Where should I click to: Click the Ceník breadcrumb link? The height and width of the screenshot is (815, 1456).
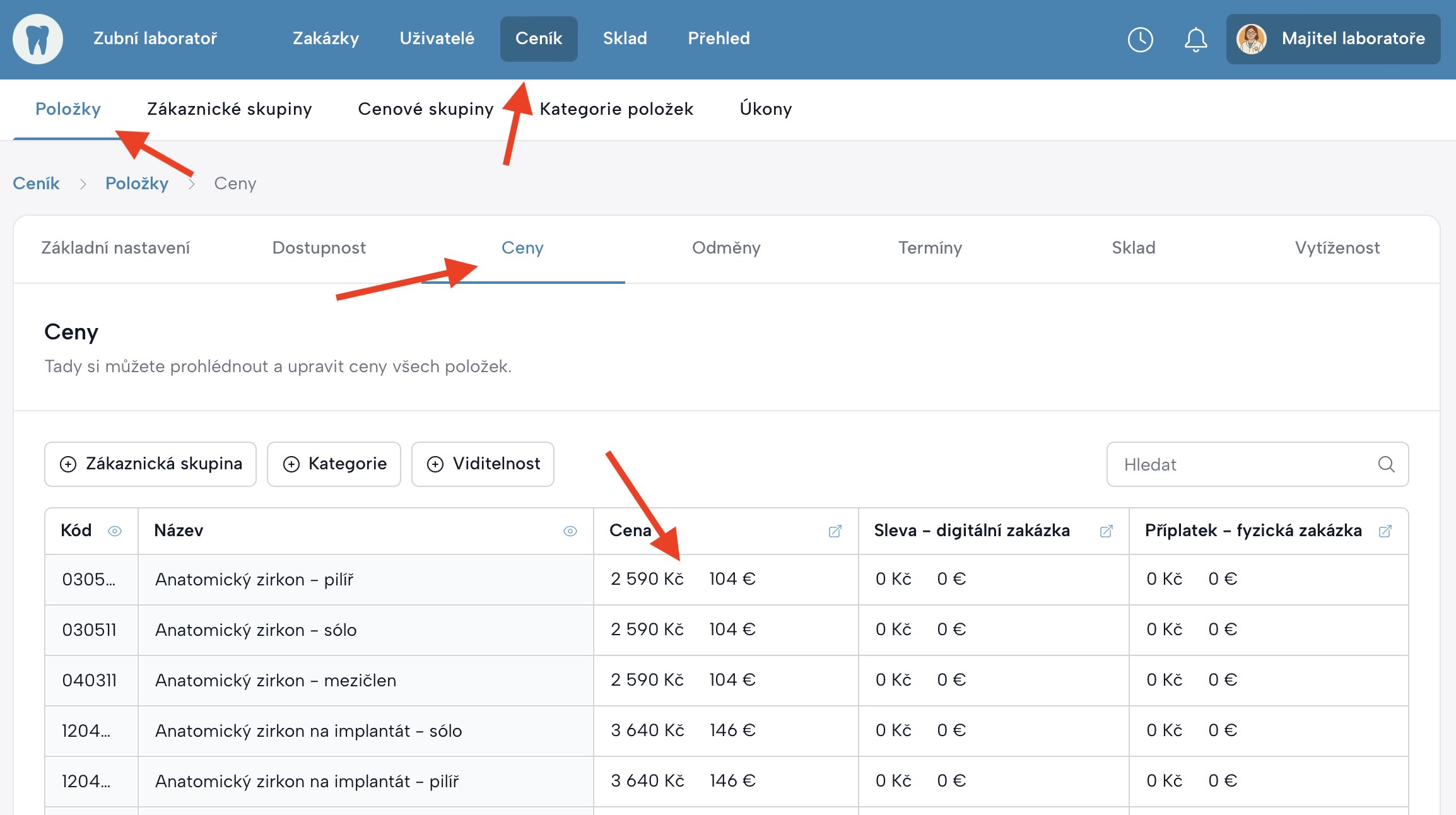click(x=36, y=184)
